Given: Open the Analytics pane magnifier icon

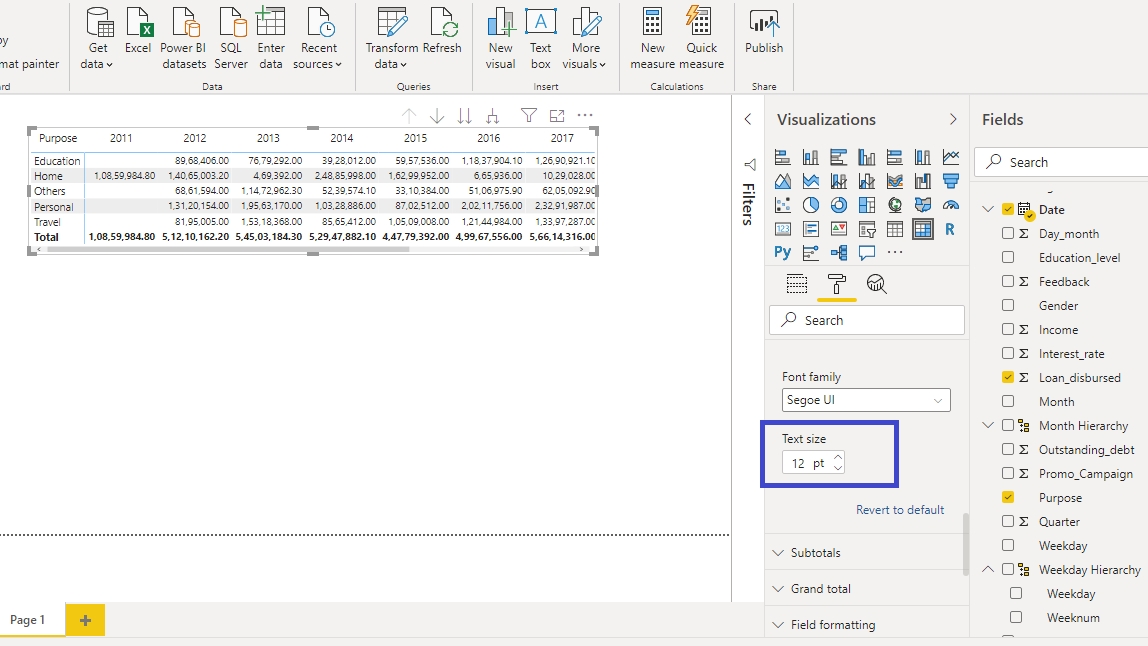Looking at the screenshot, I should tap(876, 284).
